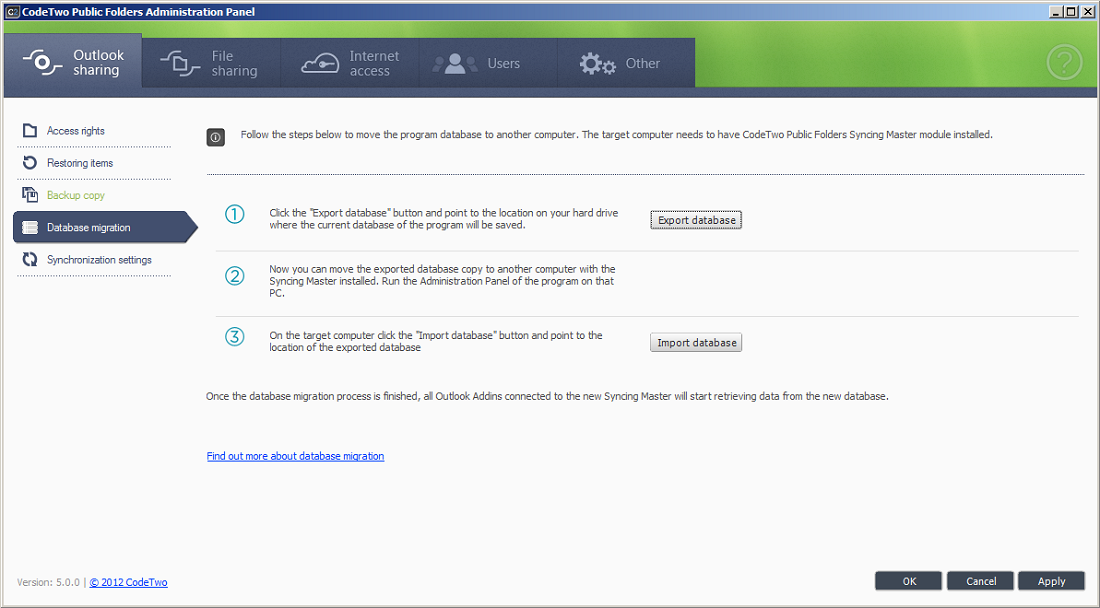Select Database migration in the sidebar
Viewport: 1100px width, 608px height.
point(105,227)
